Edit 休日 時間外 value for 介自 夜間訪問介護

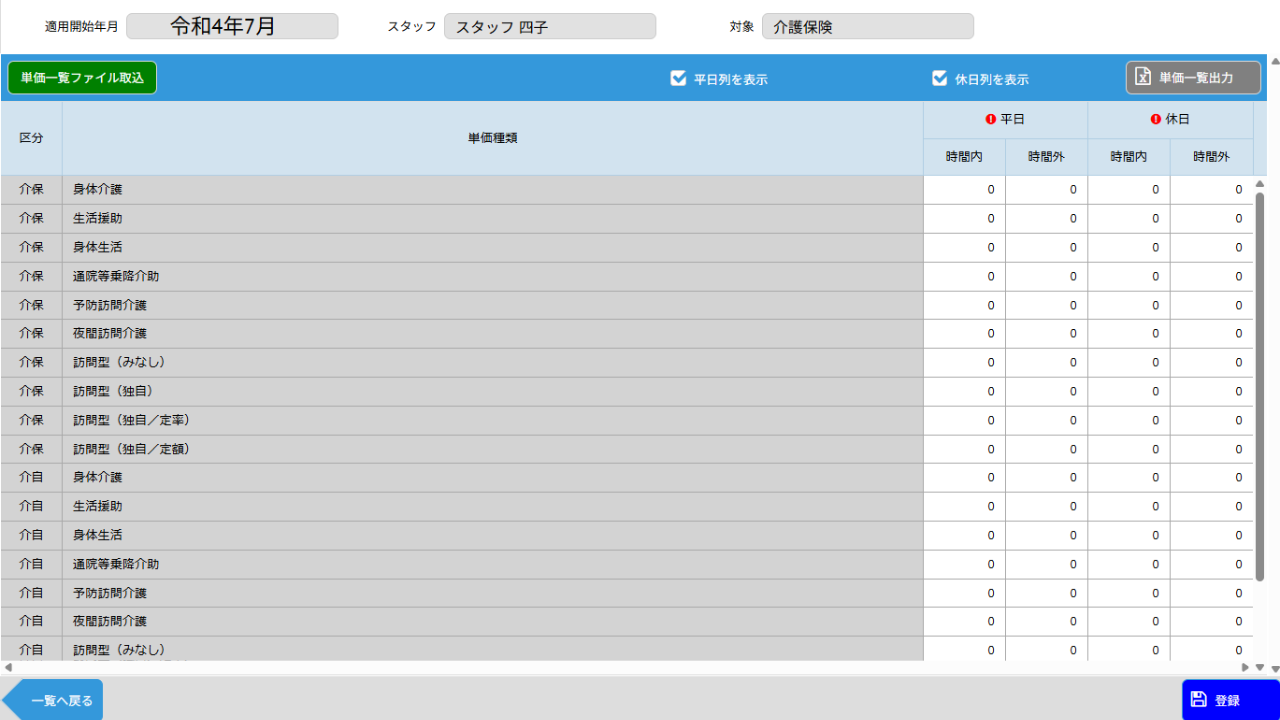(1211, 622)
